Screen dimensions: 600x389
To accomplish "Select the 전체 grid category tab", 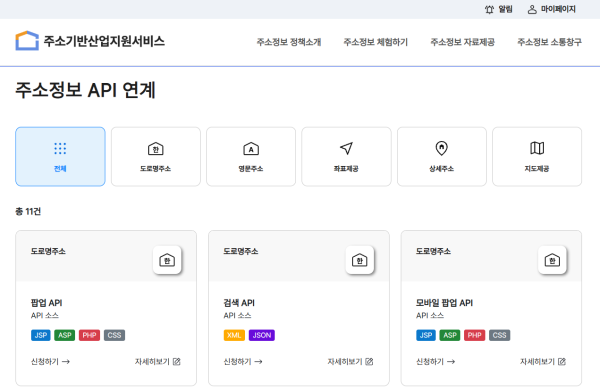I will 60,156.
